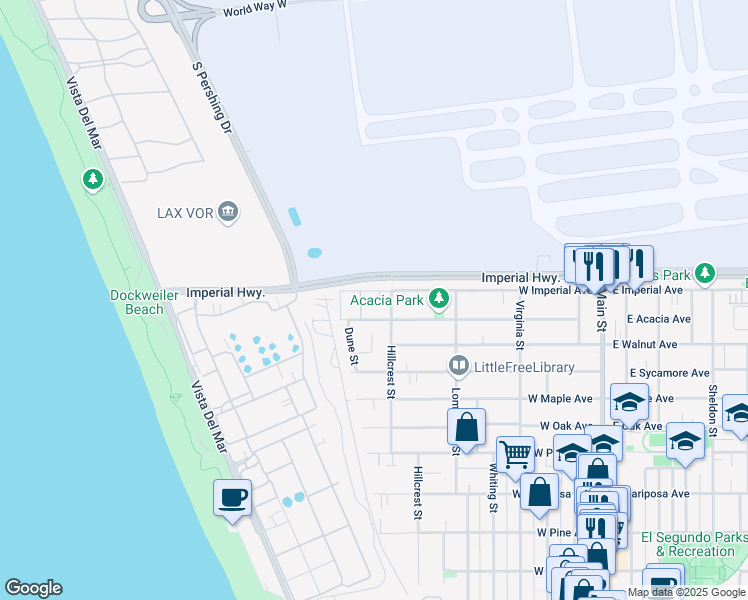Screen dimensions: 748x600
Task: Open the LAX VOR museum marker
Action: tap(228, 212)
